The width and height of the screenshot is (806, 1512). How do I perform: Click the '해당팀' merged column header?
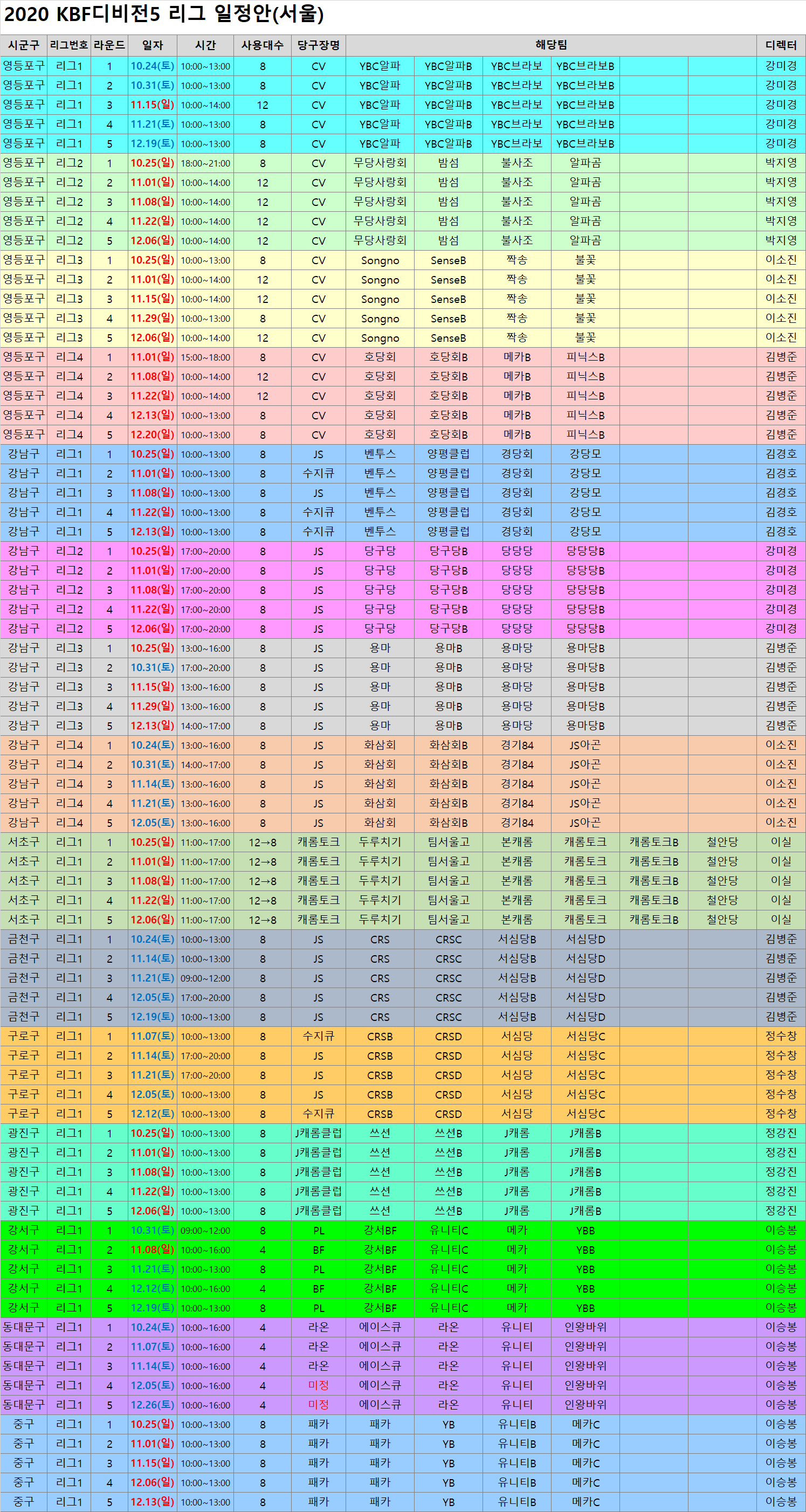point(550,45)
